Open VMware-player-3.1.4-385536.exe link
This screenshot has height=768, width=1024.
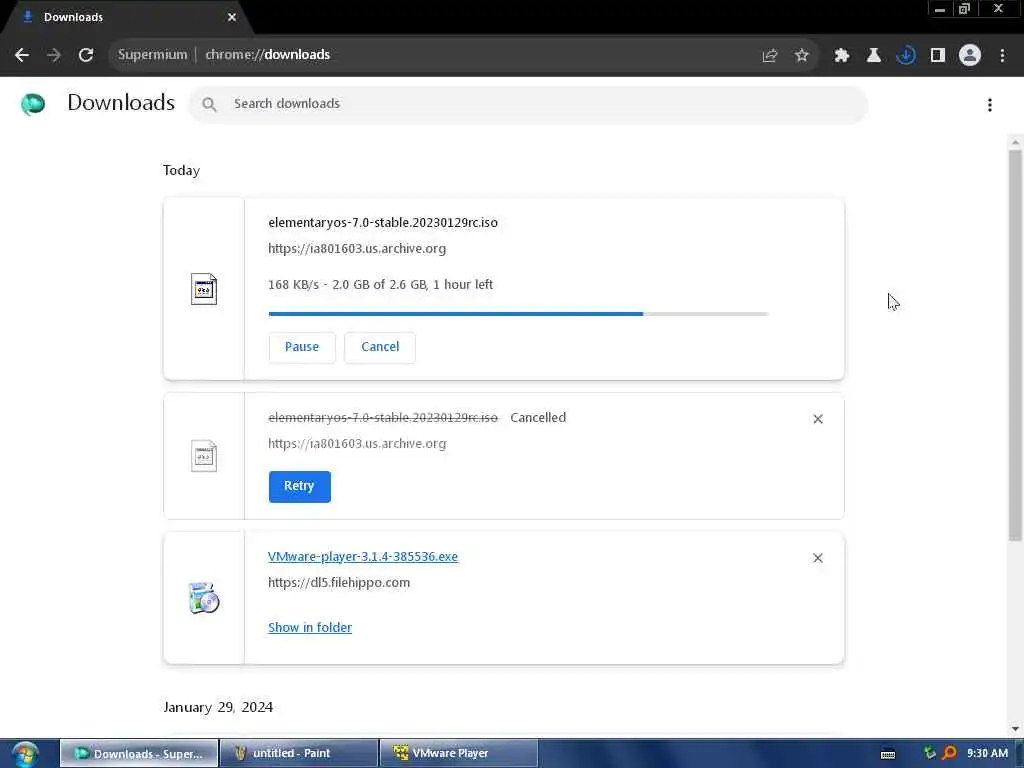click(x=363, y=557)
